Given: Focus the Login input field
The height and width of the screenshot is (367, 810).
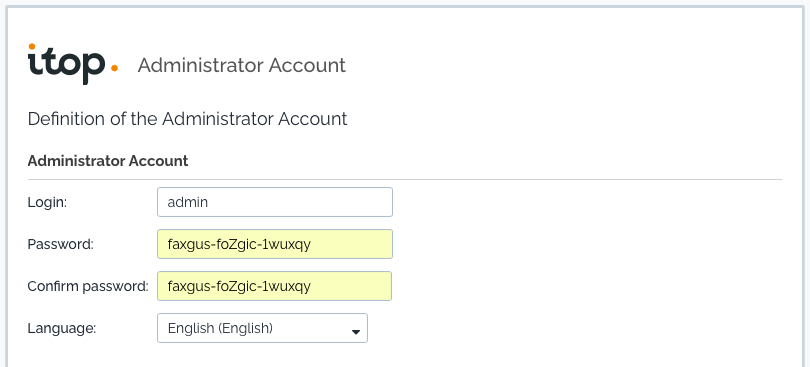Looking at the screenshot, I should click(275, 202).
